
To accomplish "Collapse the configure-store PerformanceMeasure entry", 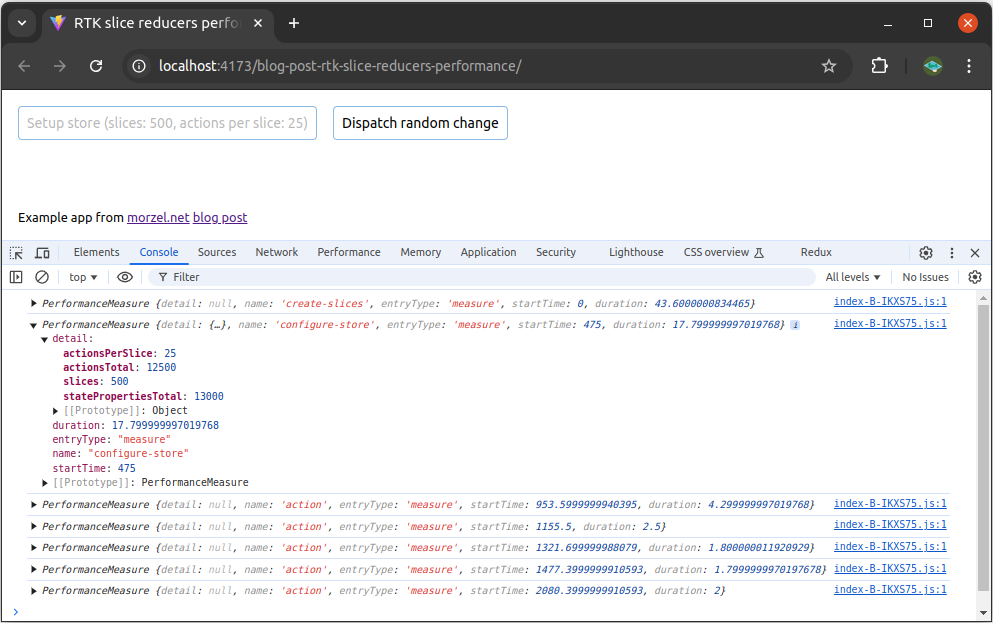I will (34, 325).
